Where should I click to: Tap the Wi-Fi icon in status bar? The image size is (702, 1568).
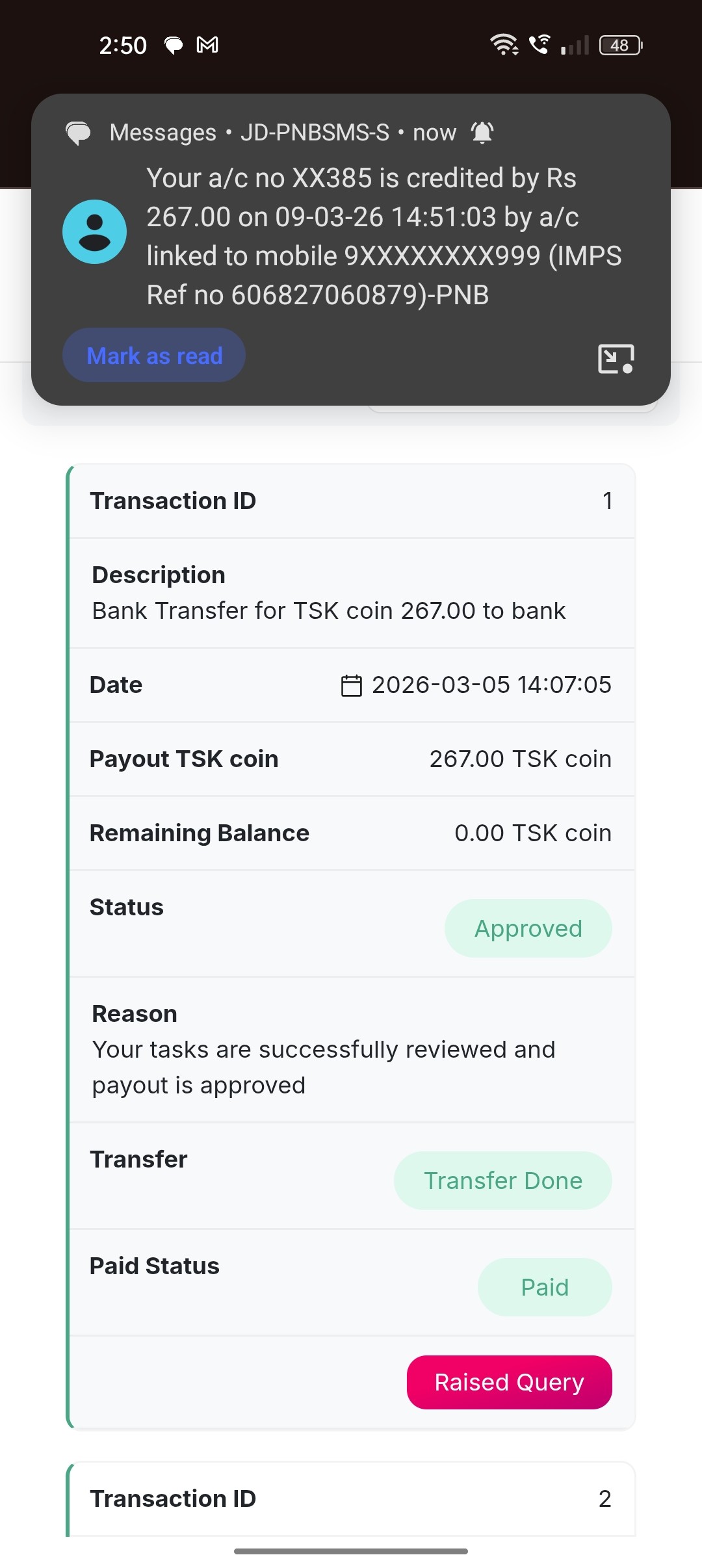(x=504, y=45)
